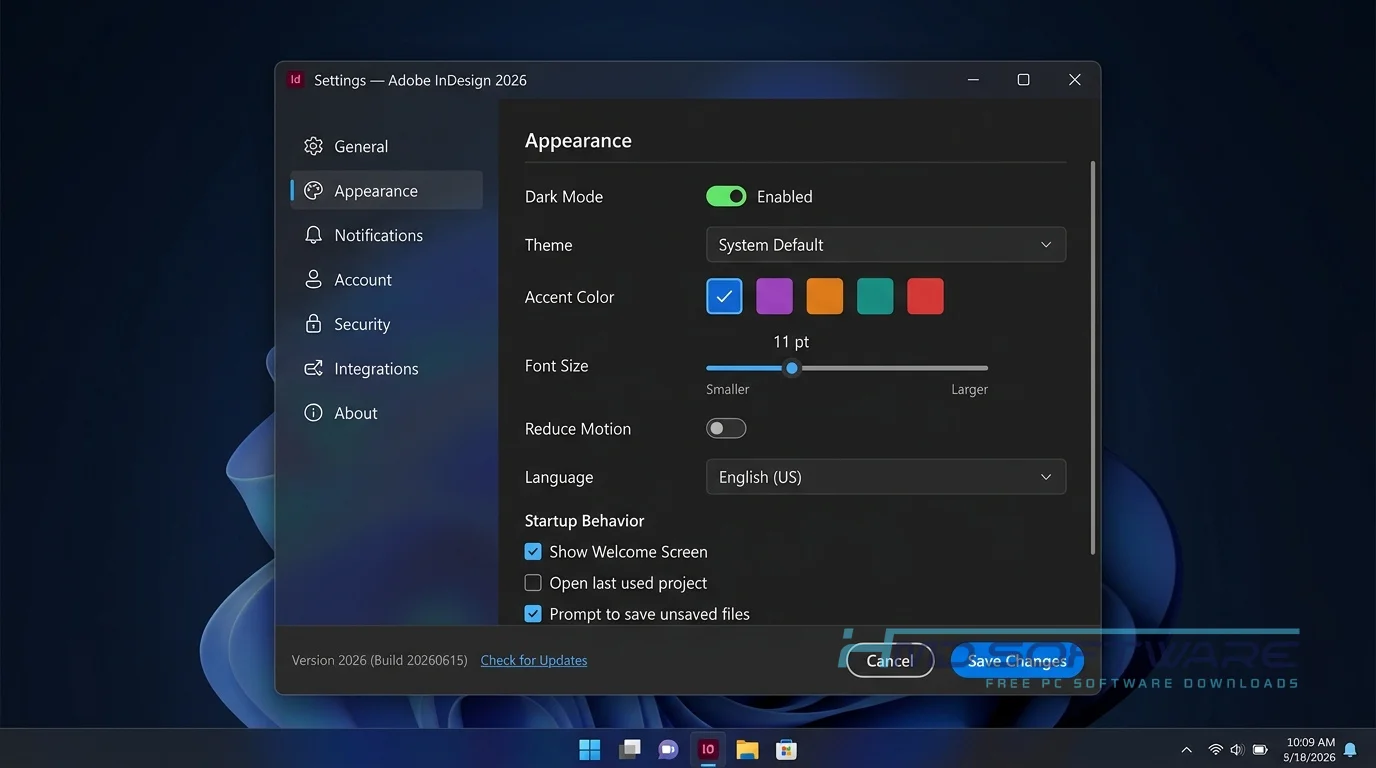Click the Smaller label under slider

pos(728,390)
